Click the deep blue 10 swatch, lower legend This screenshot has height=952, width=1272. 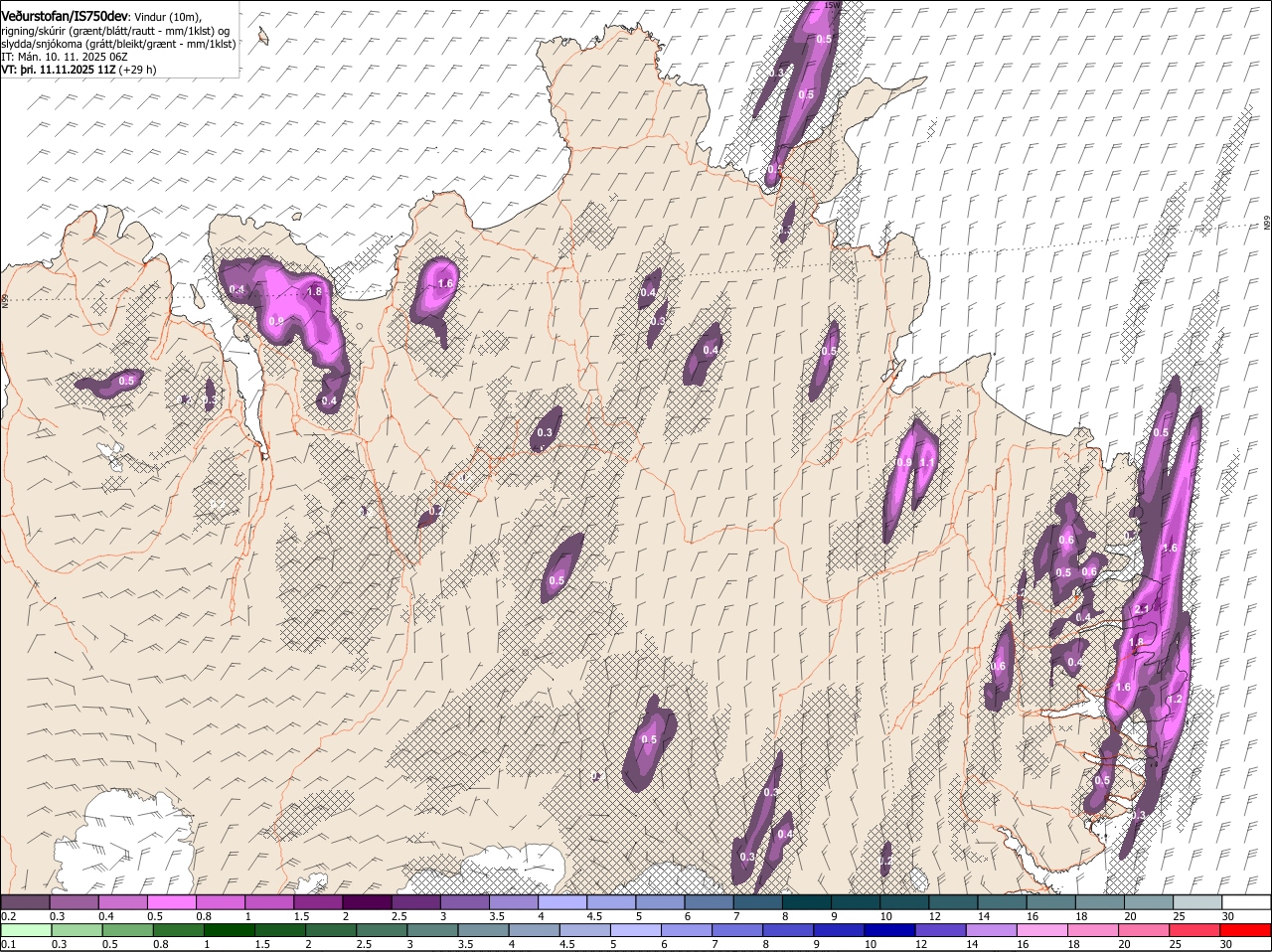click(890, 930)
